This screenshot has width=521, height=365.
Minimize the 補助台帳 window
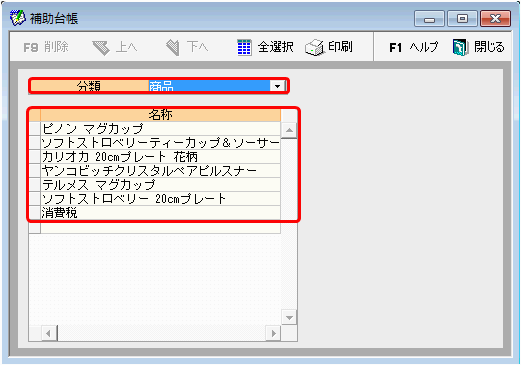point(429,19)
